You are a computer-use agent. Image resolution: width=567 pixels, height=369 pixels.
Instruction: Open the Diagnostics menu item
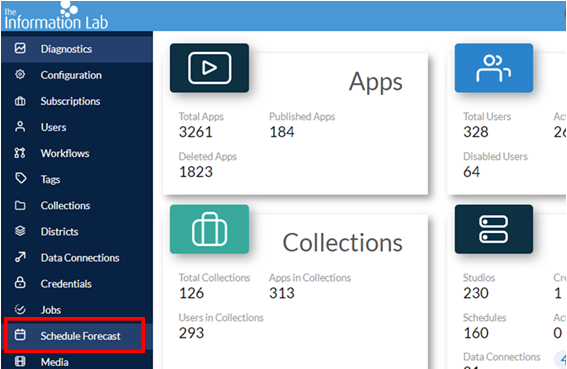(77, 48)
